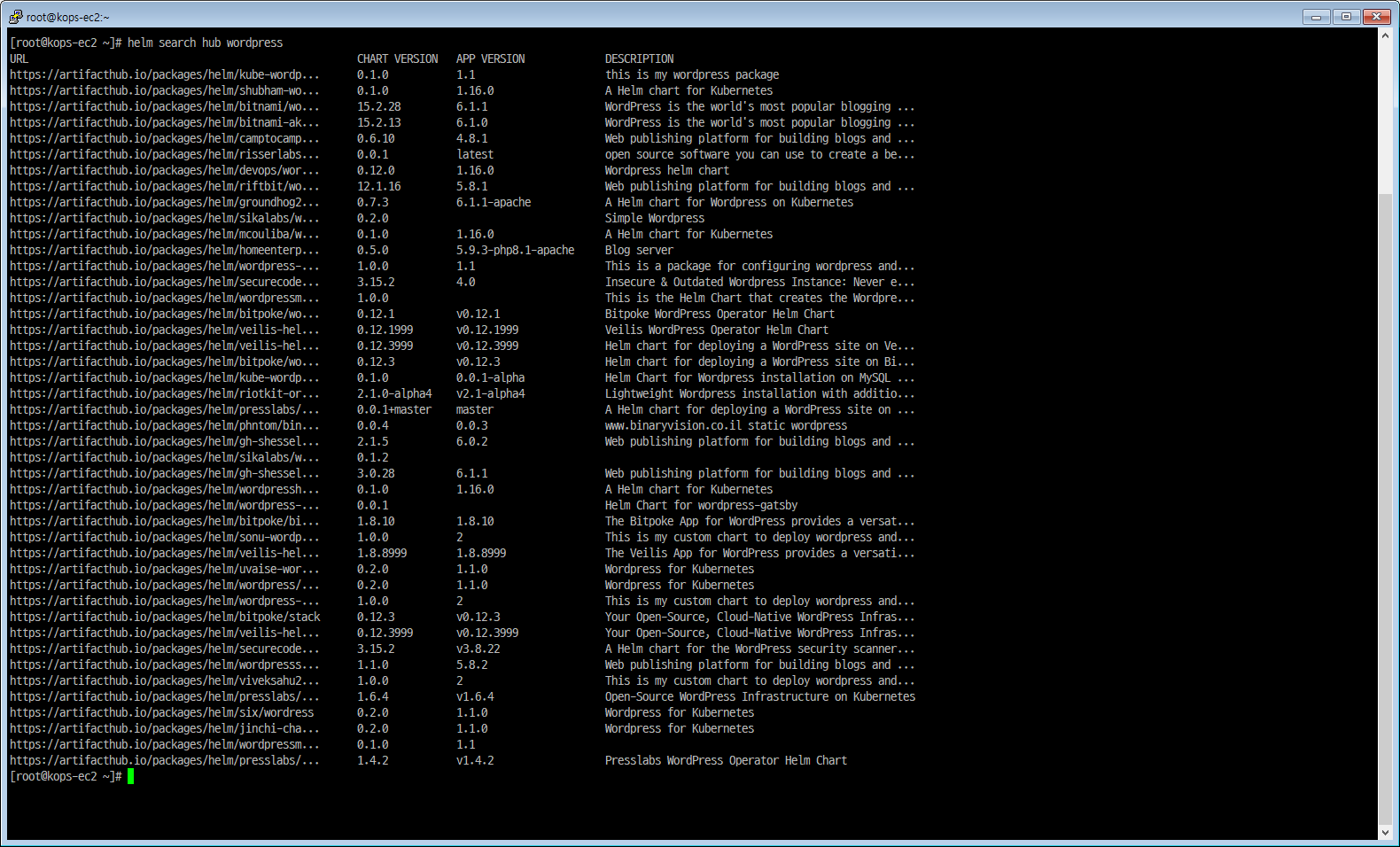Click the URL ending in helm/camptocamp...
Screen dimensions: 1400x847
(x=165, y=138)
